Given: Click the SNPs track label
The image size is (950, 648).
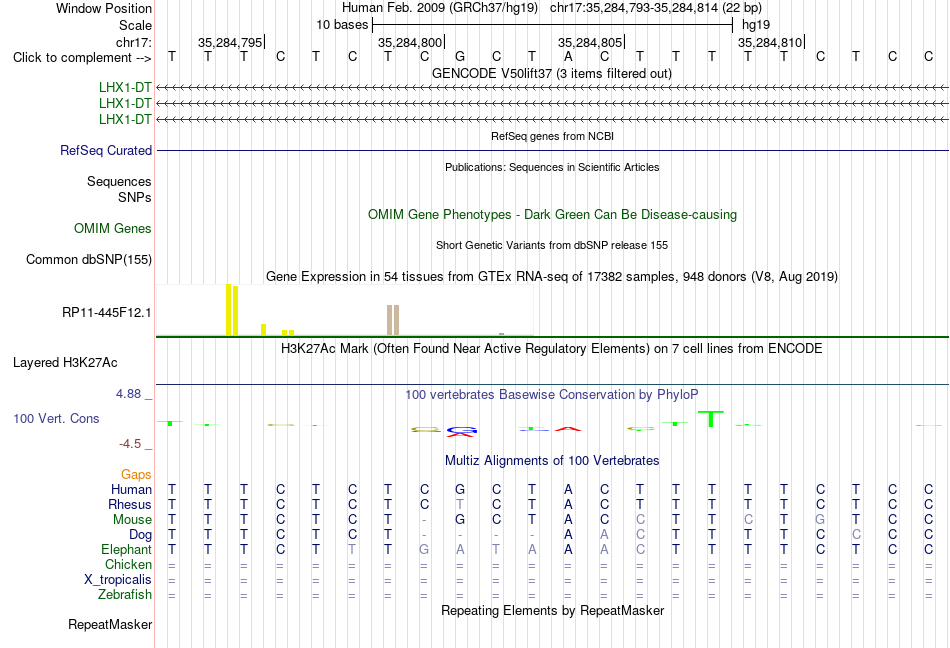Looking at the screenshot, I should (135, 197).
